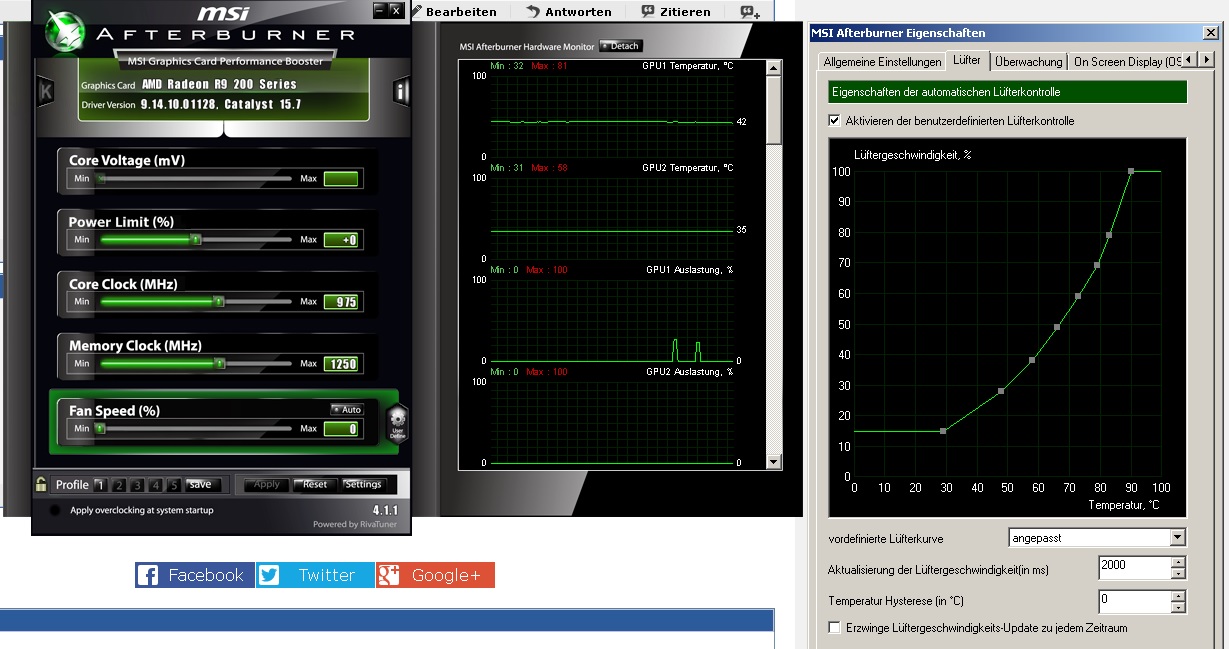This screenshot has height=649, width=1229.
Task: Decrease Aktualisierung der Lüftergeschwindigkeit value with down arrow
Action: [x=1178, y=574]
